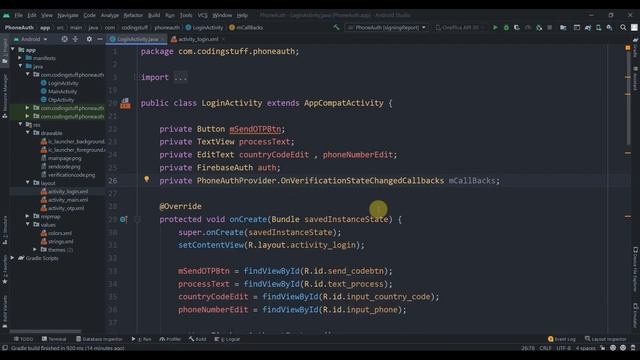The width and height of the screenshot is (640, 360).
Task: Click the Make Project hammer icon
Action: (336, 27)
